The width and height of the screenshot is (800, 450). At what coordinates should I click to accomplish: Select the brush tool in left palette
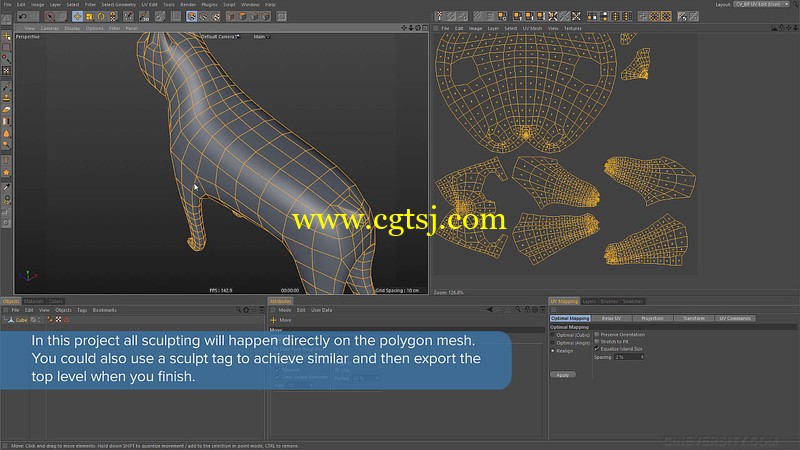pyautogui.click(x=7, y=86)
